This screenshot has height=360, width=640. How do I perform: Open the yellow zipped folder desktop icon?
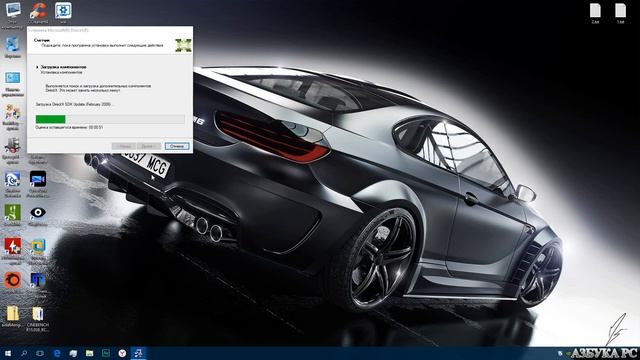point(13,313)
